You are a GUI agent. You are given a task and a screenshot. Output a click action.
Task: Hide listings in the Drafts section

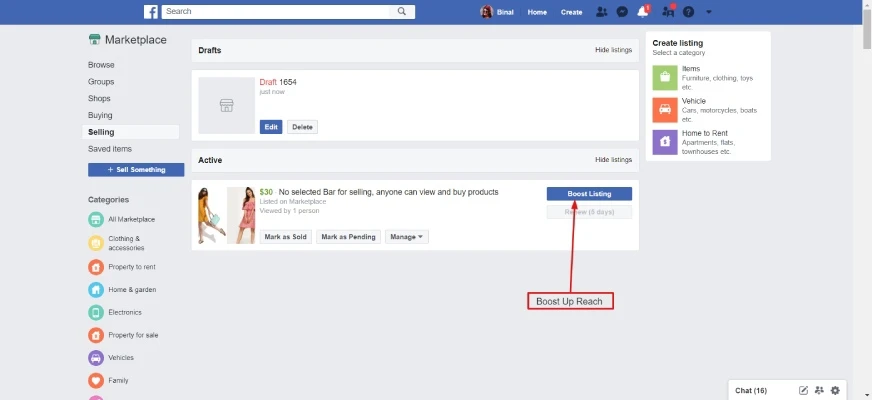[613, 50]
